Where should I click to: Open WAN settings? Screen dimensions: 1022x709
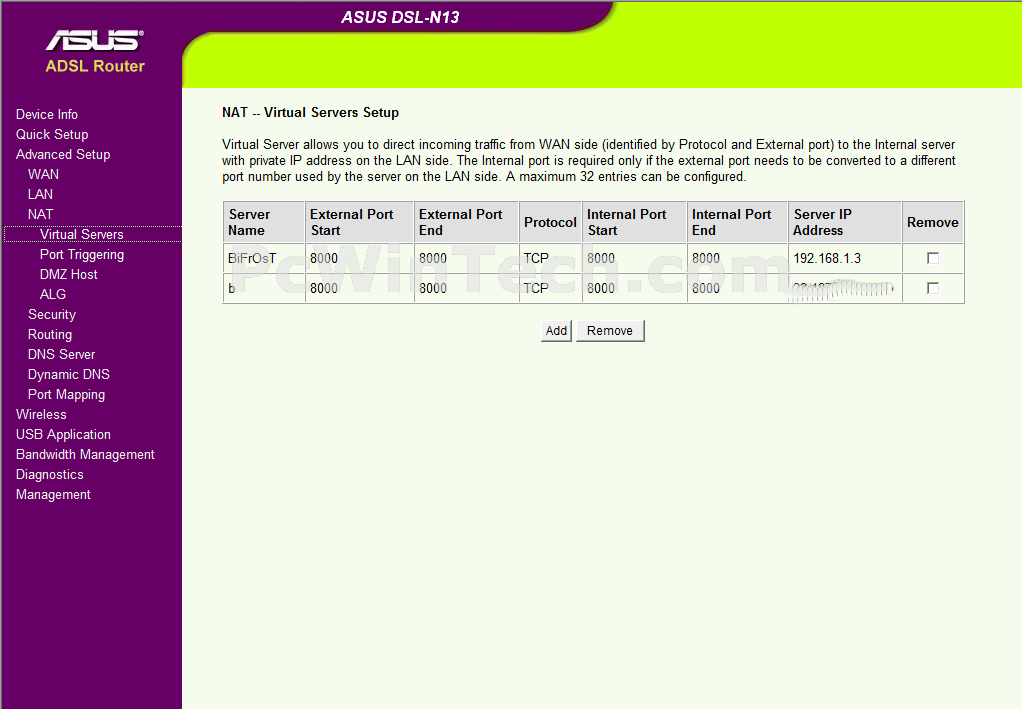point(43,175)
